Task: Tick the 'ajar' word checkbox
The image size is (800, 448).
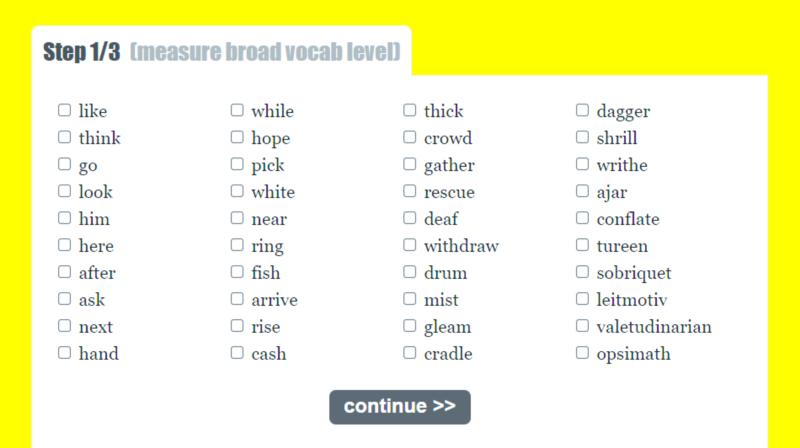Action: [x=582, y=191]
